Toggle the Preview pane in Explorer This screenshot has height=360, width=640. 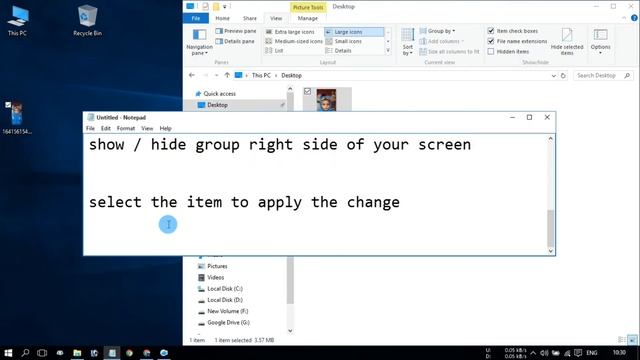click(236, 31)
